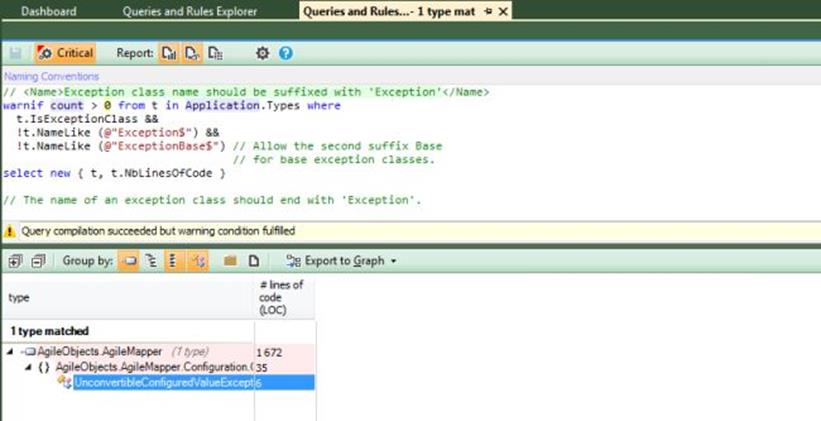Collapse the AgileObjects.AgileMapper assembly node
This screenshot has width=821, height=421.
pos(10,352)
